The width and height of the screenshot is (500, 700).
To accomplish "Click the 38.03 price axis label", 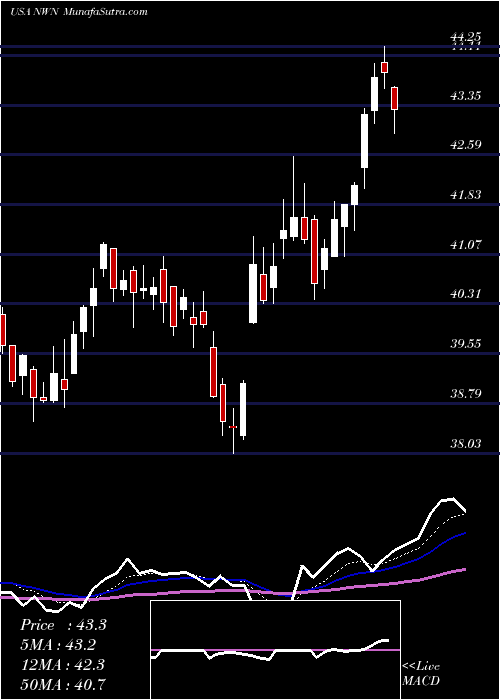I will tap(464, 443).
